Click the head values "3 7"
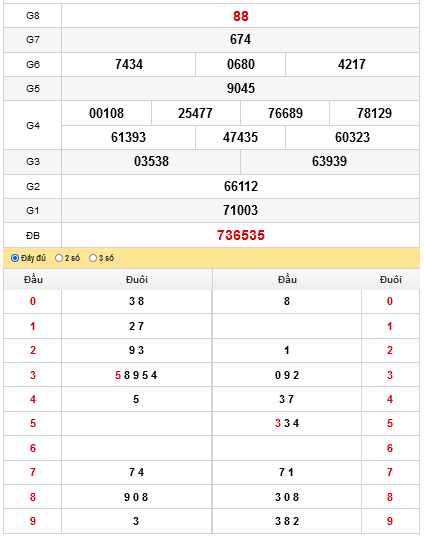 click(x=286, y=399)
